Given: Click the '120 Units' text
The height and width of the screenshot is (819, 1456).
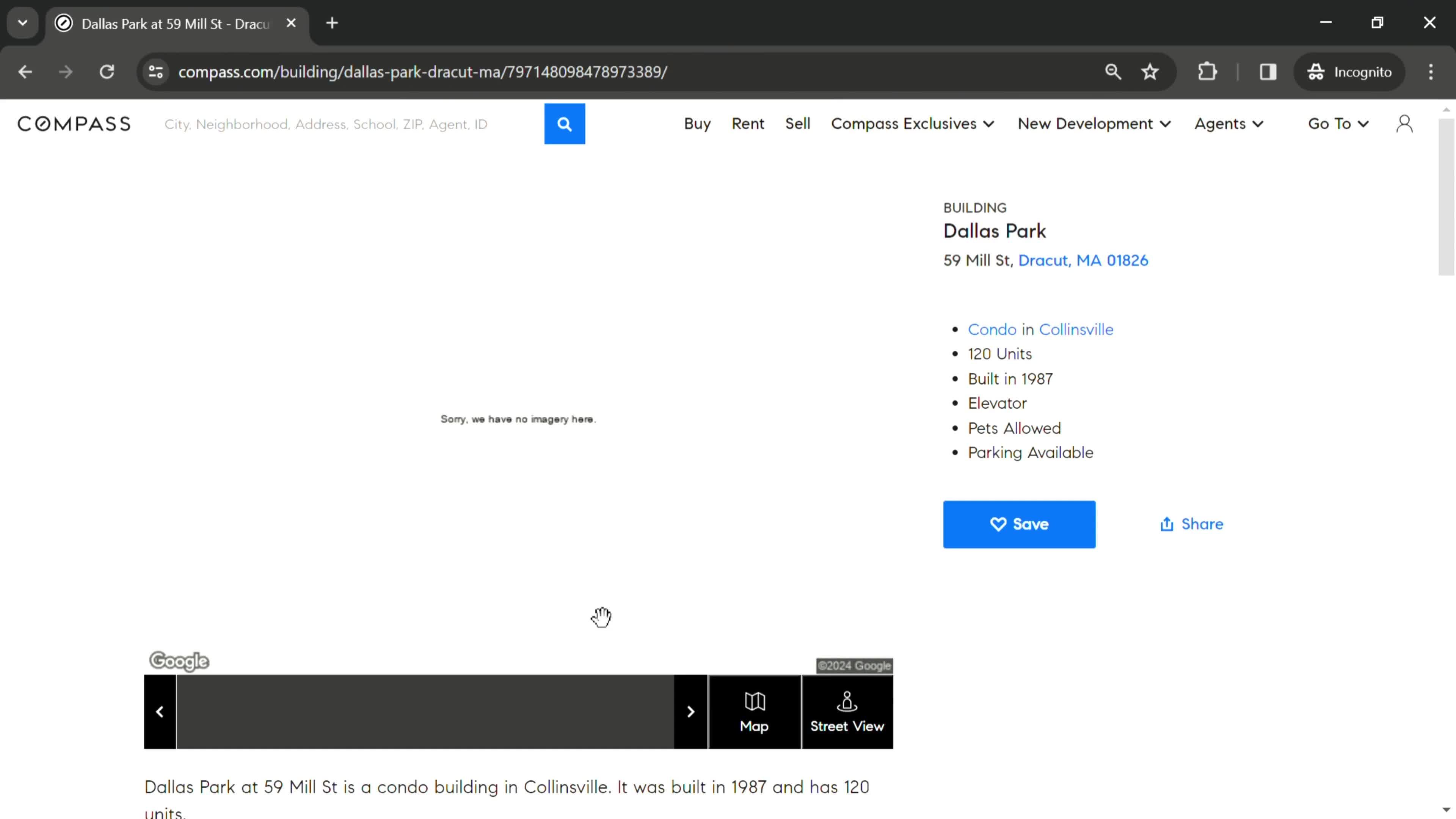Looking at the screenshot, I should pyautogui.click(x=999, y=354).
